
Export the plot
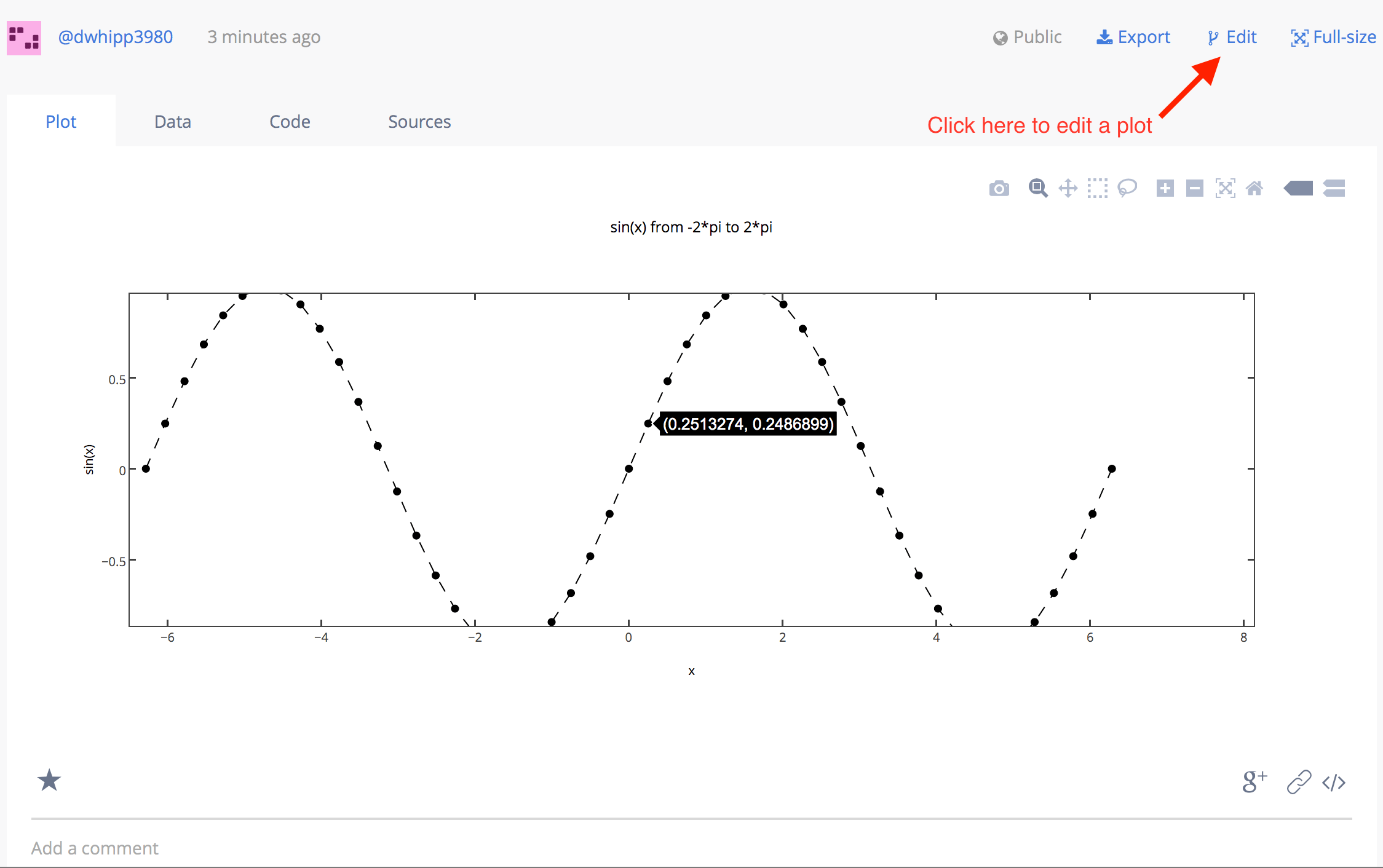tap(1133, 37)
